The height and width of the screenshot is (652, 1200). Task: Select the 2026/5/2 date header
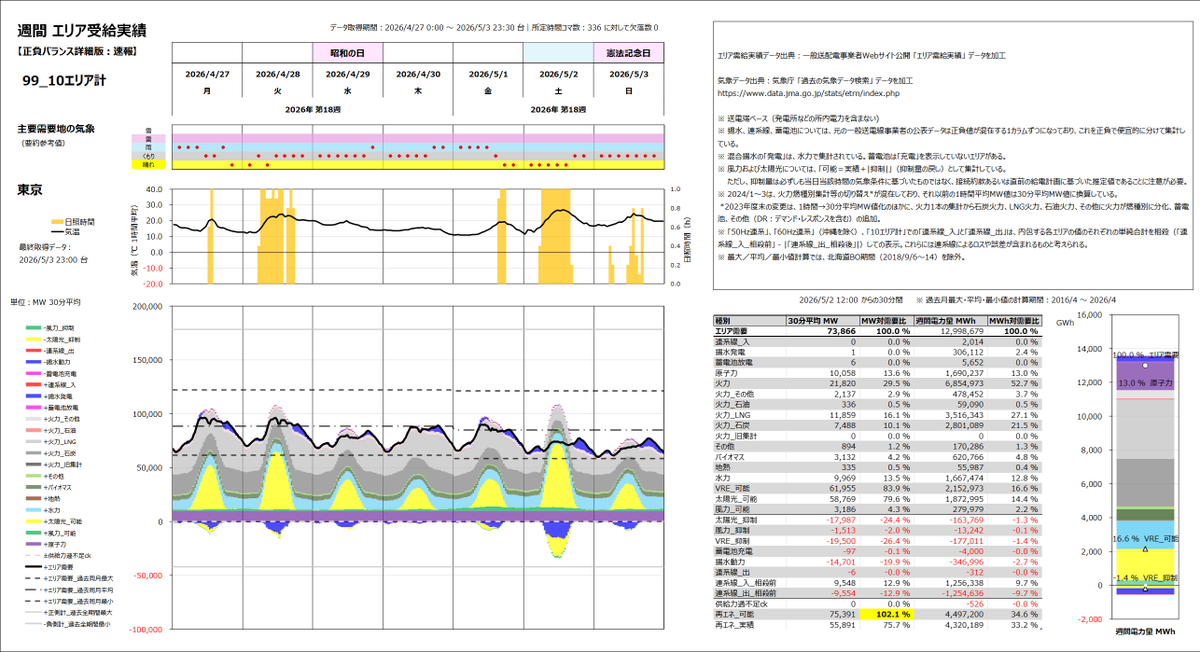(558, 74)
